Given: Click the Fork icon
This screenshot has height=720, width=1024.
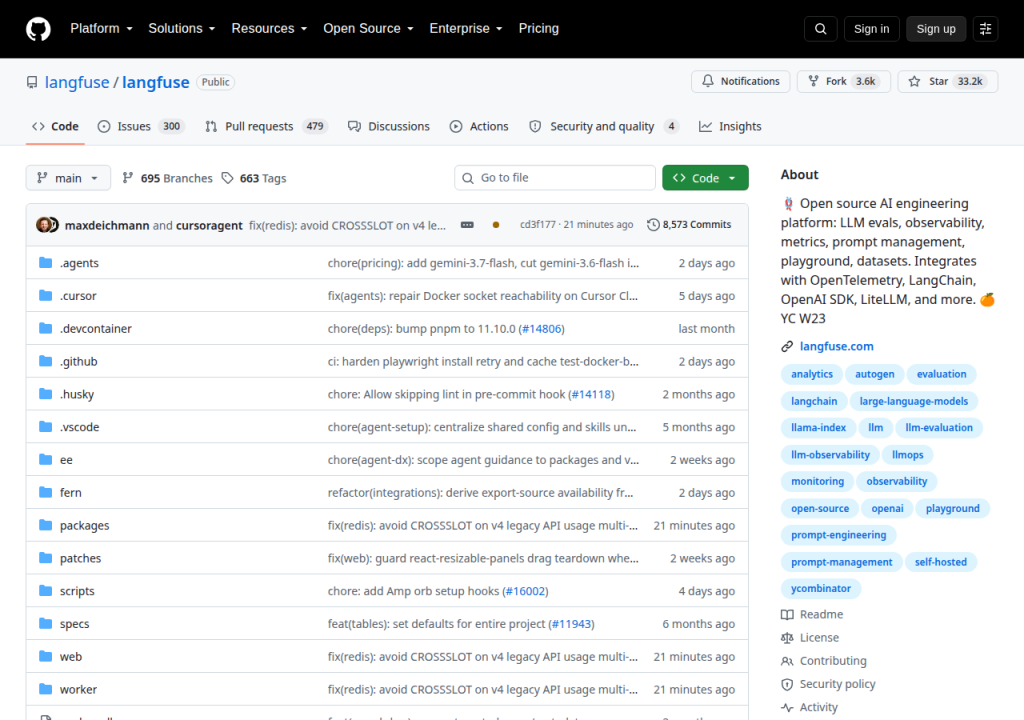Looking at the screenshot, I should click(x=813, y=81).
